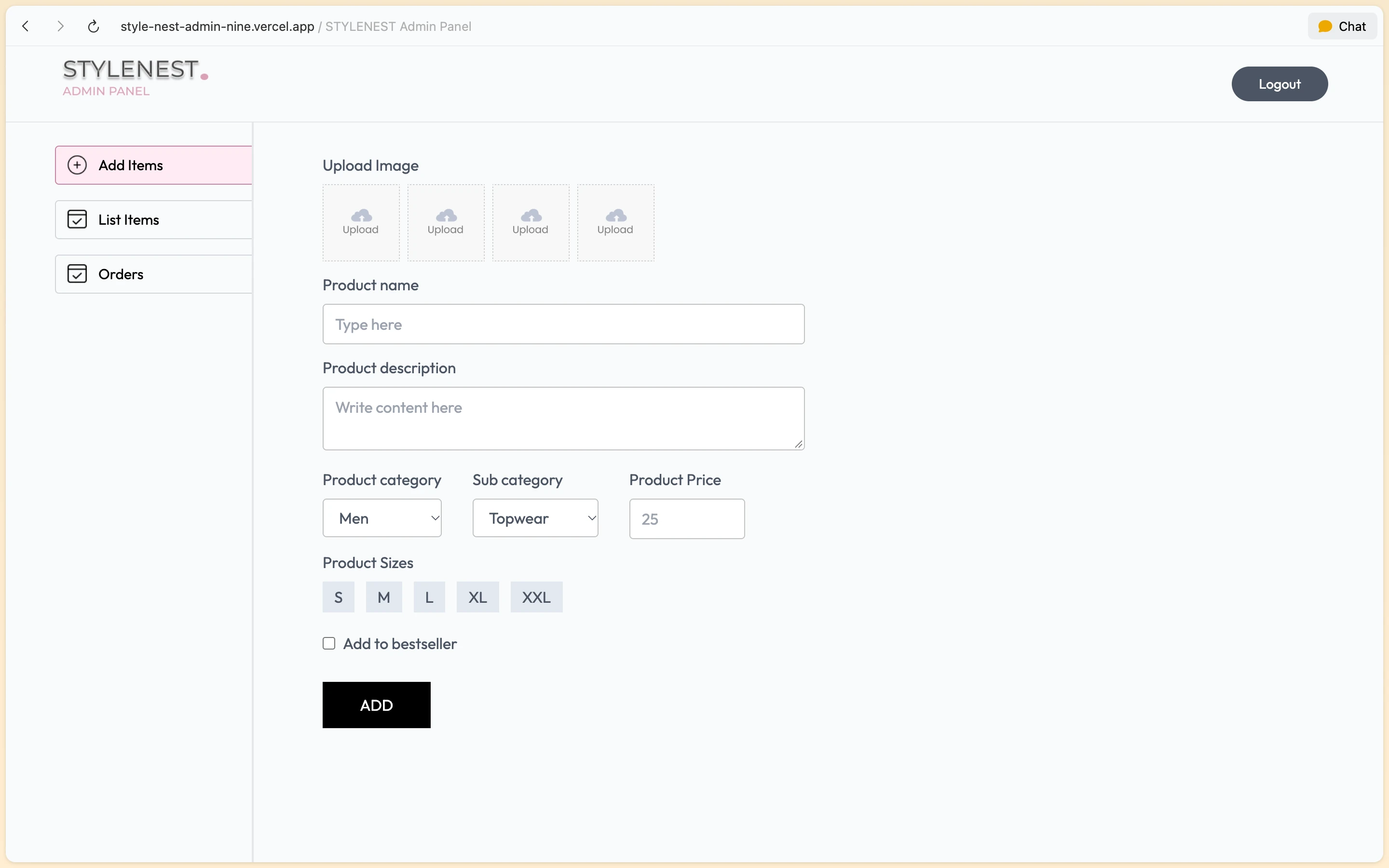The width and height of the screenshot is (1389, 868).
Task: Focus the Product Price input field
Action: point(687,519)
